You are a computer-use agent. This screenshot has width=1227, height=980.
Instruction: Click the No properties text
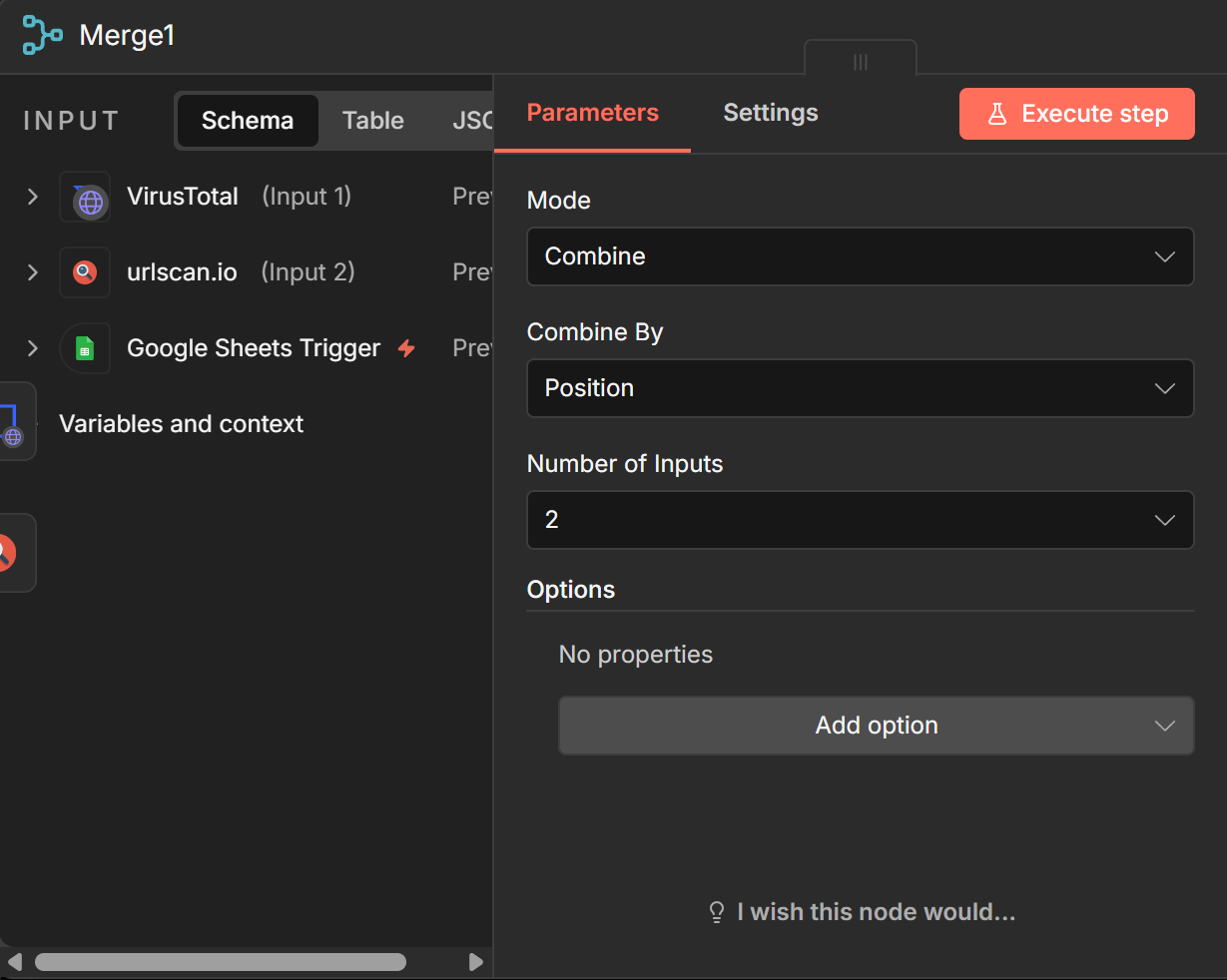coord(636,655)
